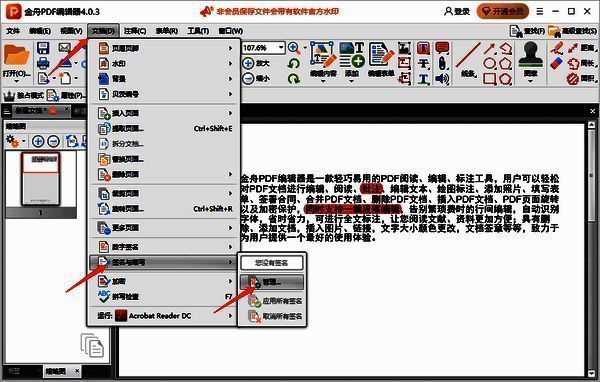Select the red oval shape tool
Screen dimensions: 600x382
[x=489, y=63]
